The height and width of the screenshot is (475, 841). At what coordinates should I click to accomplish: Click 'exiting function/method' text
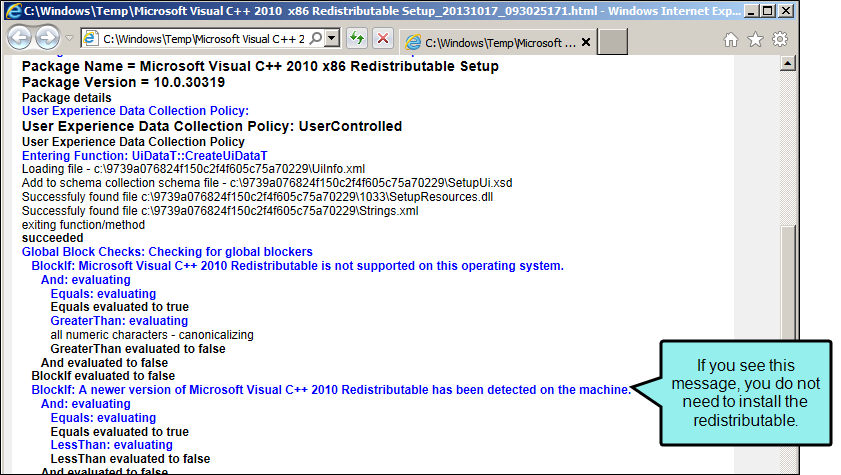click(x=83, y=225)
